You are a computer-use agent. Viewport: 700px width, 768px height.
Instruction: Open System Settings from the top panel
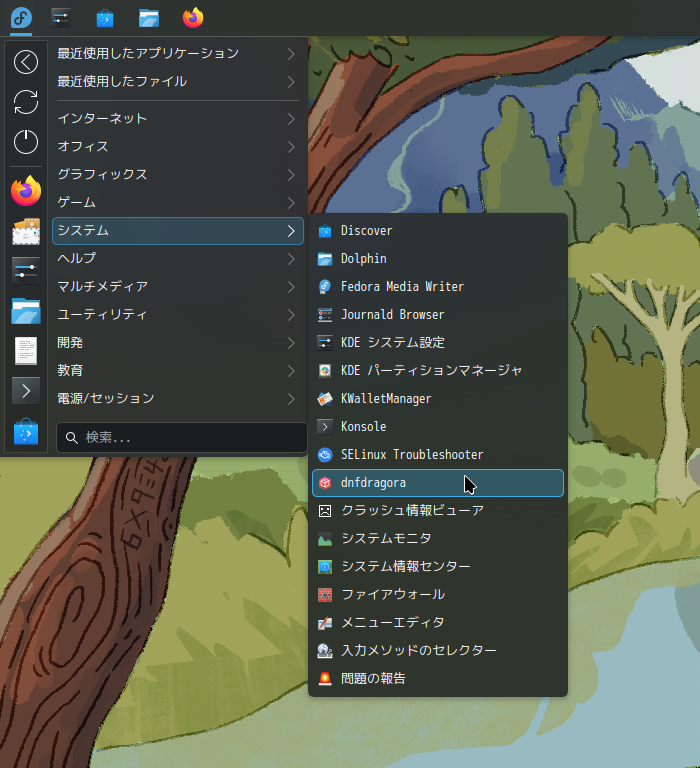[61, 18]
